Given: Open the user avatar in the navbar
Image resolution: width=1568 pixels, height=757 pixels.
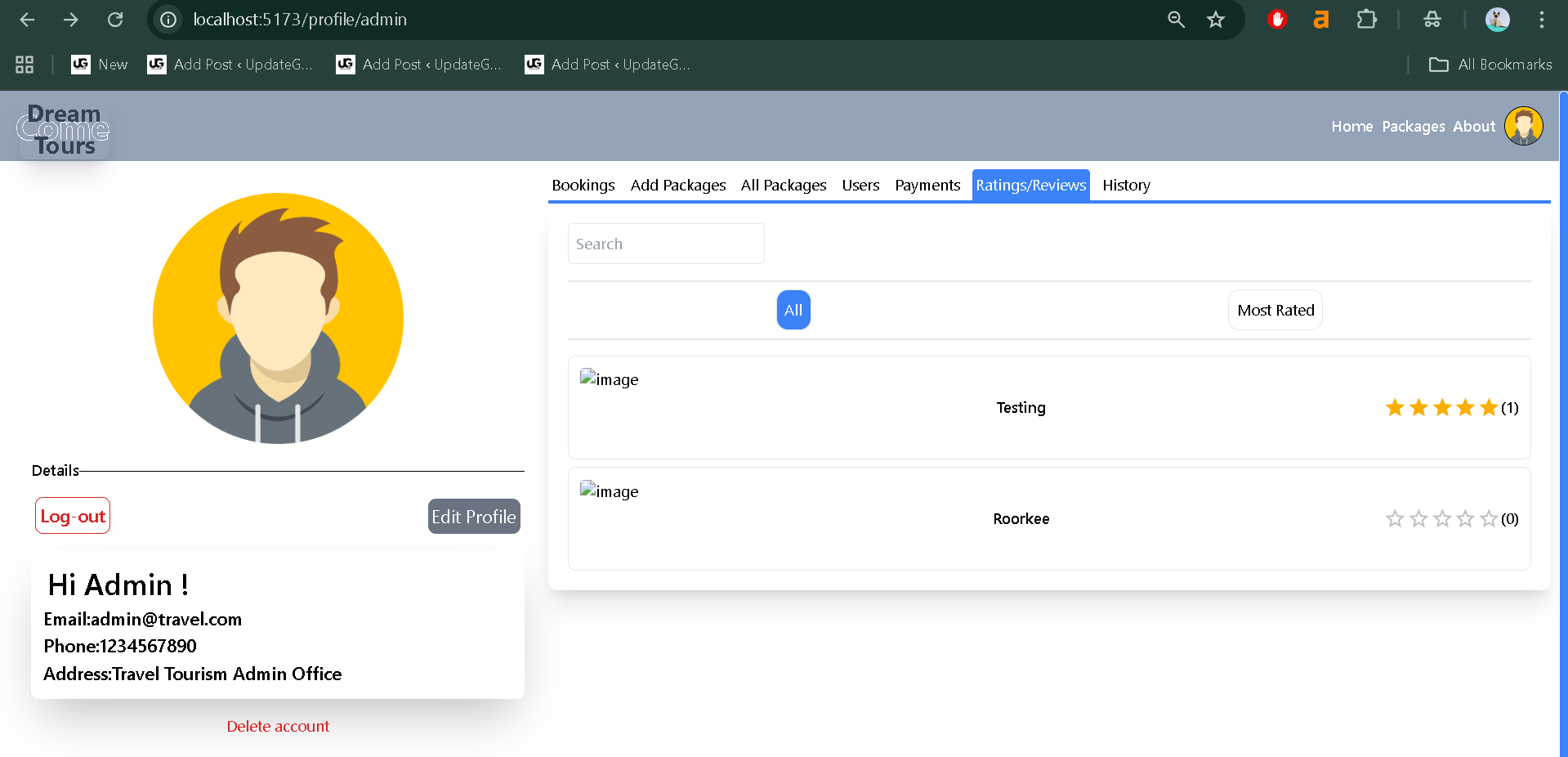Looking at the screenshot, I should click(x=1523, y=127).
